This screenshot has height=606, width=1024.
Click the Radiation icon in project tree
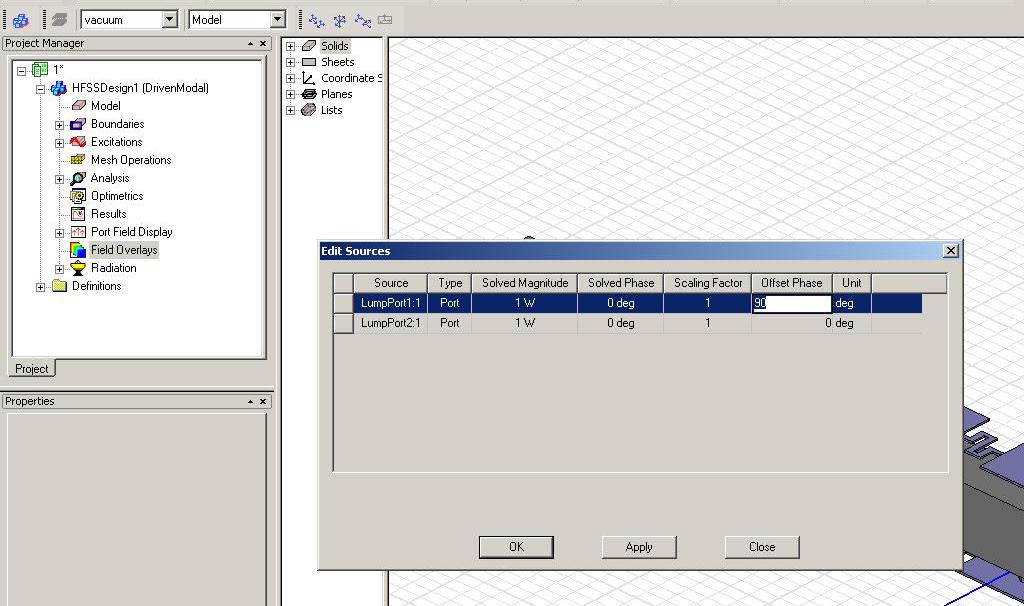pos(78,268)
